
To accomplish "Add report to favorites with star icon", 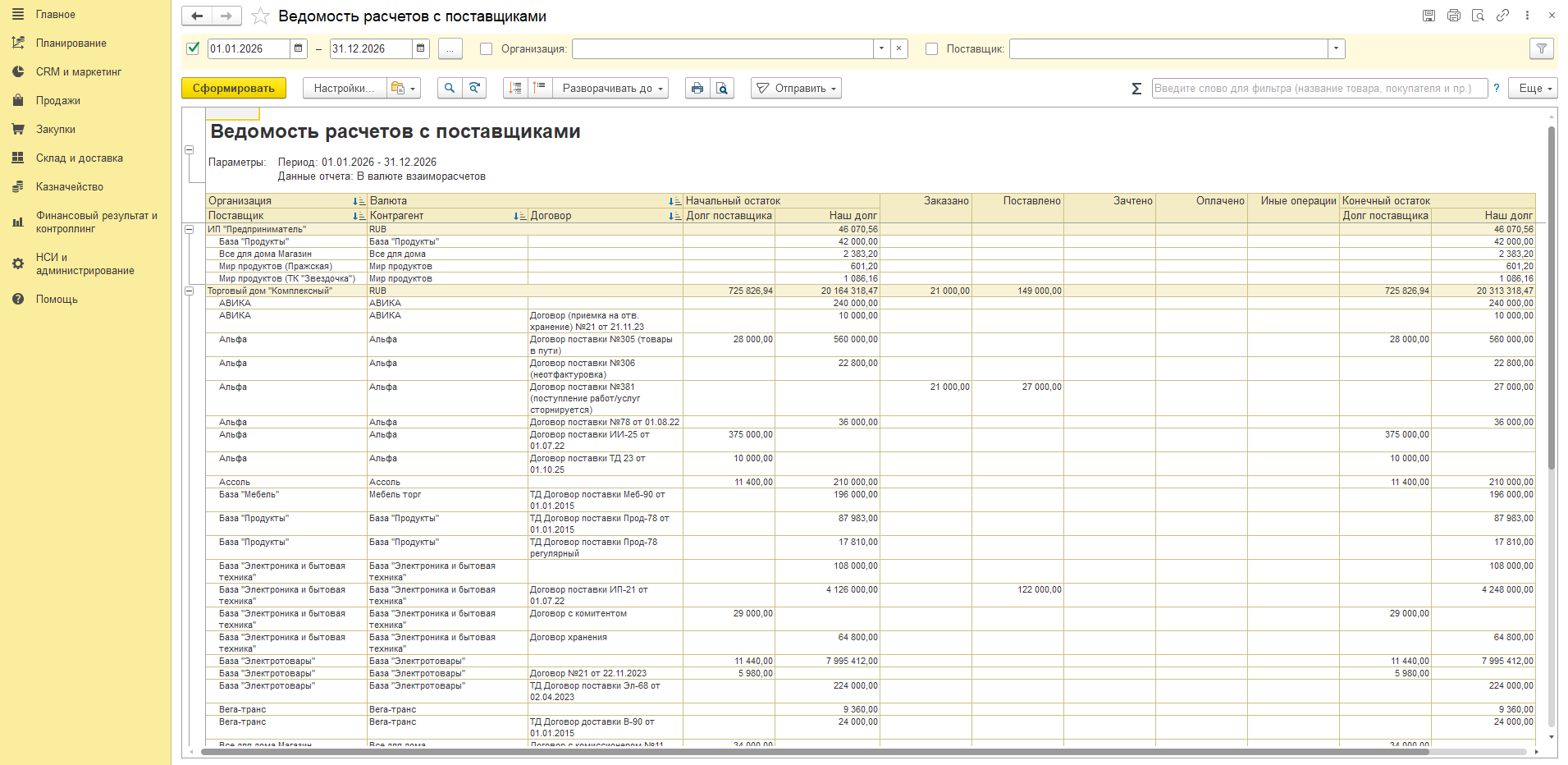I will 260,16.
